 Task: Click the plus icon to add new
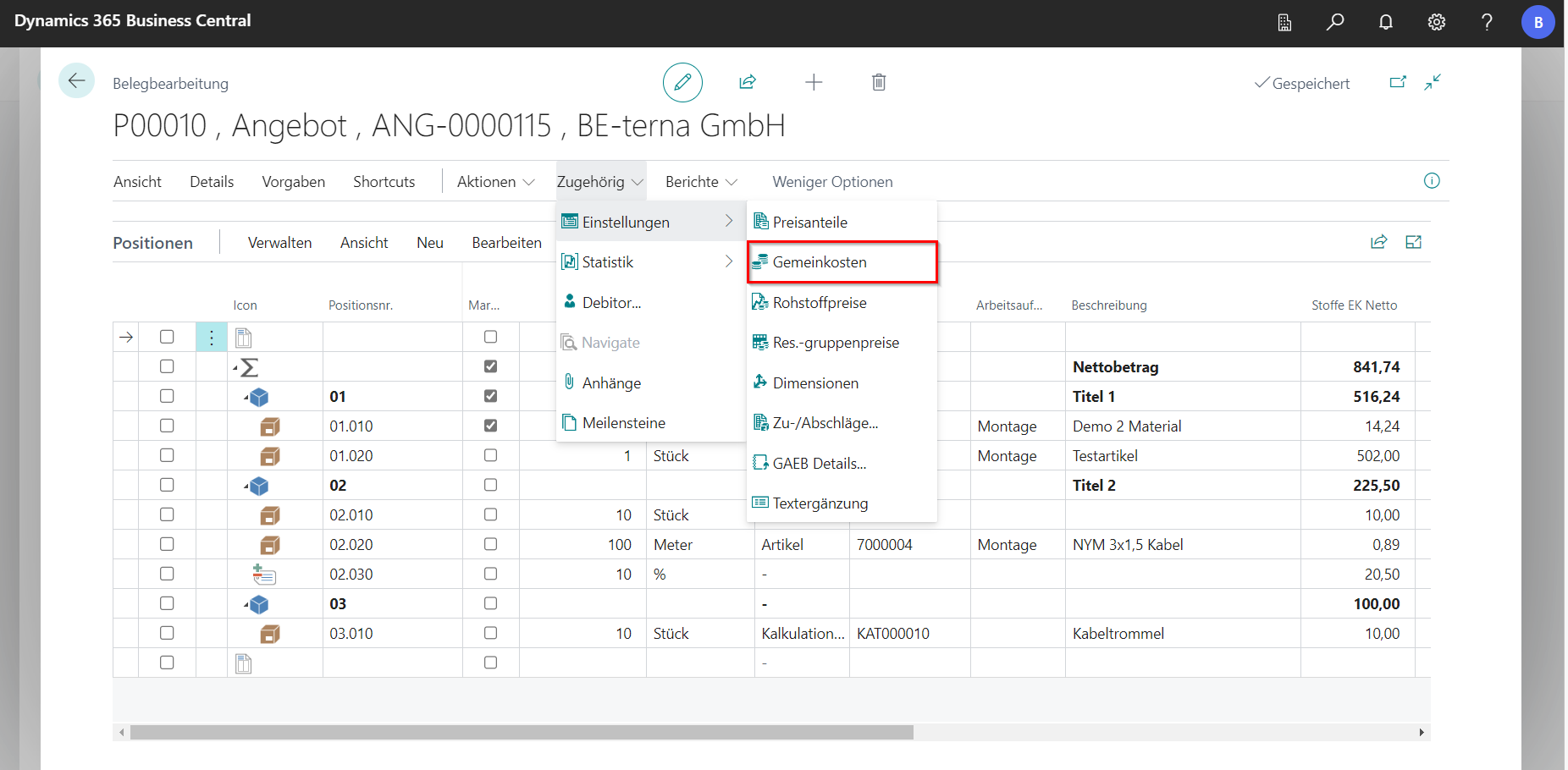[x=814, y=82]
